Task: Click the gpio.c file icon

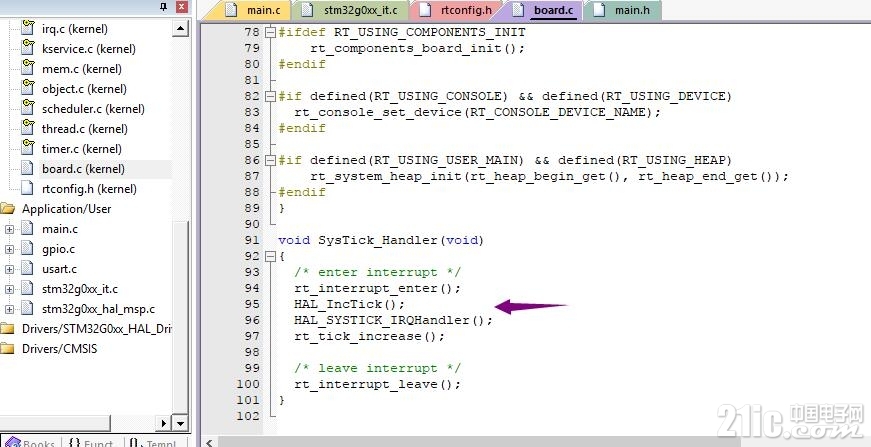Action: pos(28,248)
